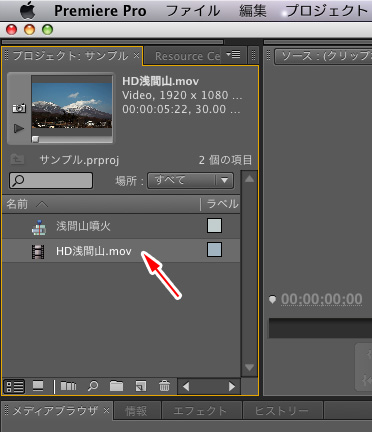
Task: Switch to the エフェクト tab
Action: point(200,411)
